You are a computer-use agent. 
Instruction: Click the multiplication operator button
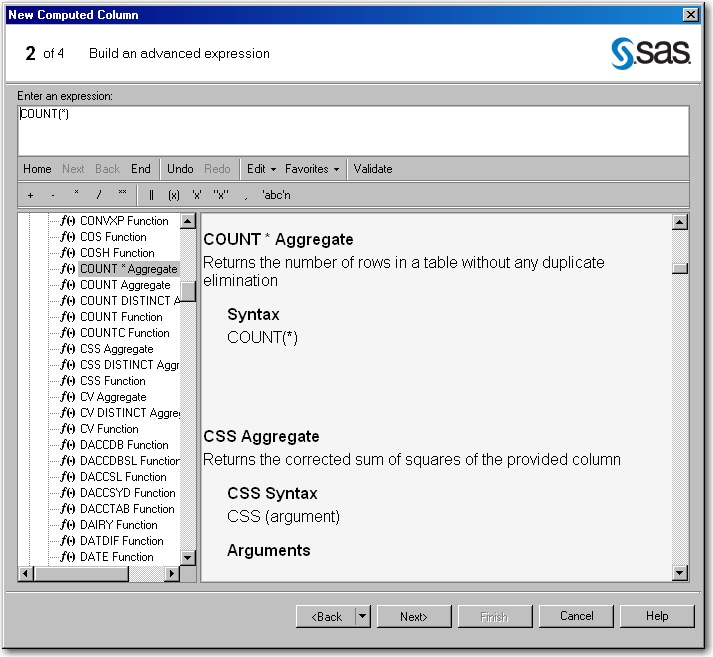[76, 195]
